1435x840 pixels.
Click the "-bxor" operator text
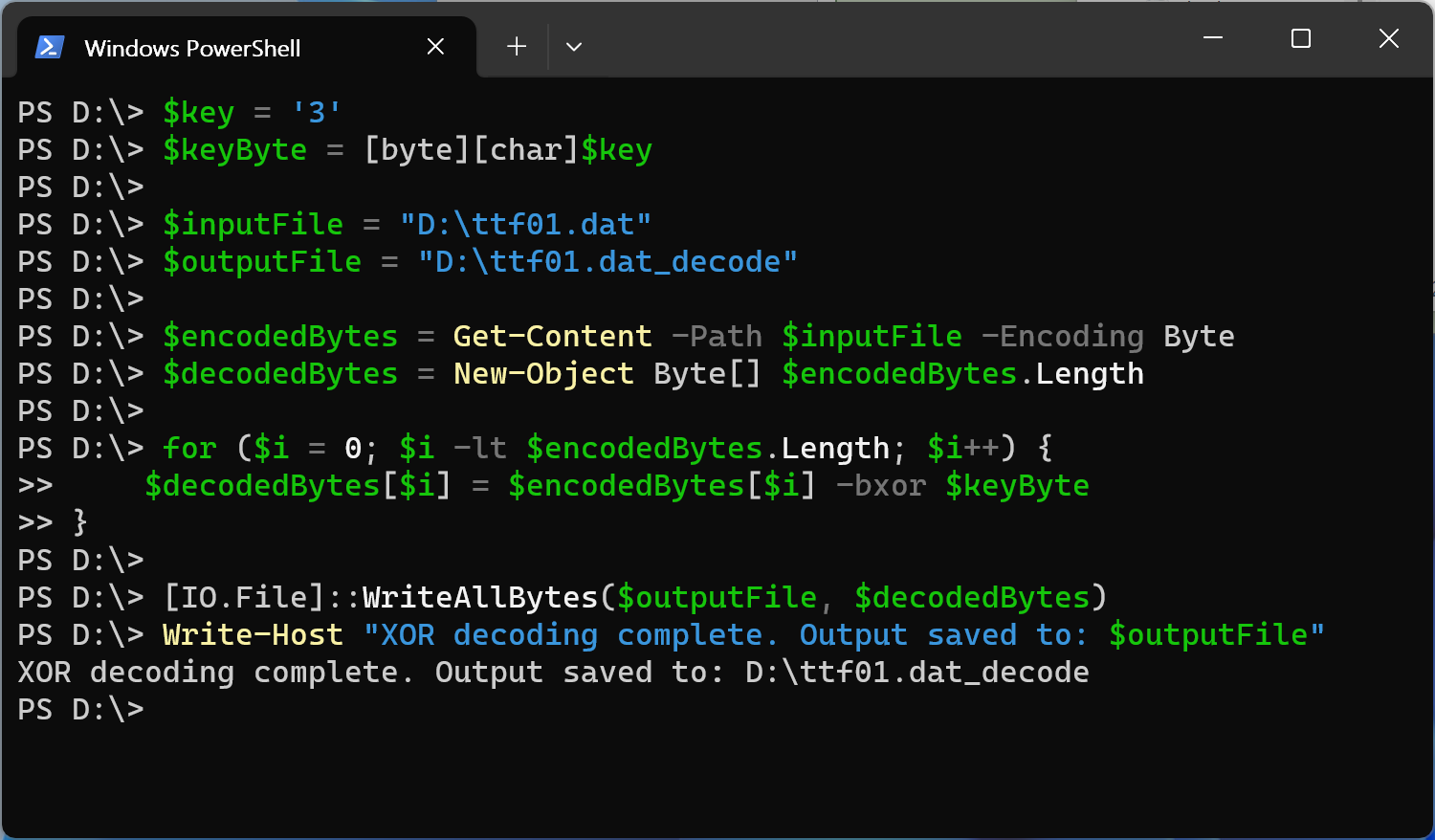pyautogui.click(x=880, y=486)
